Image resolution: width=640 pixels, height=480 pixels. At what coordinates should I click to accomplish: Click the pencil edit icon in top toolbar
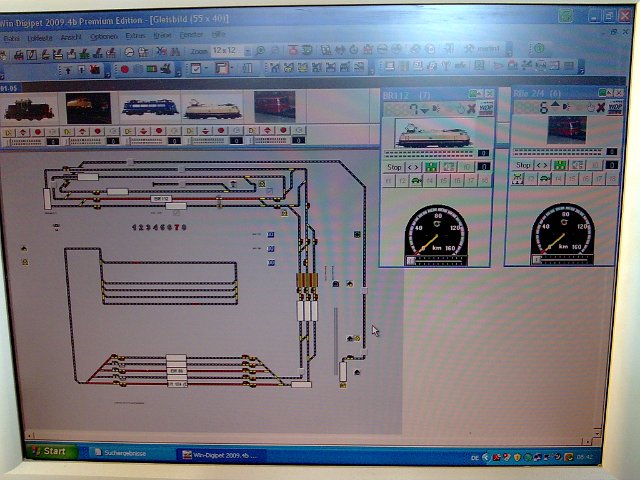pos(32,55)
